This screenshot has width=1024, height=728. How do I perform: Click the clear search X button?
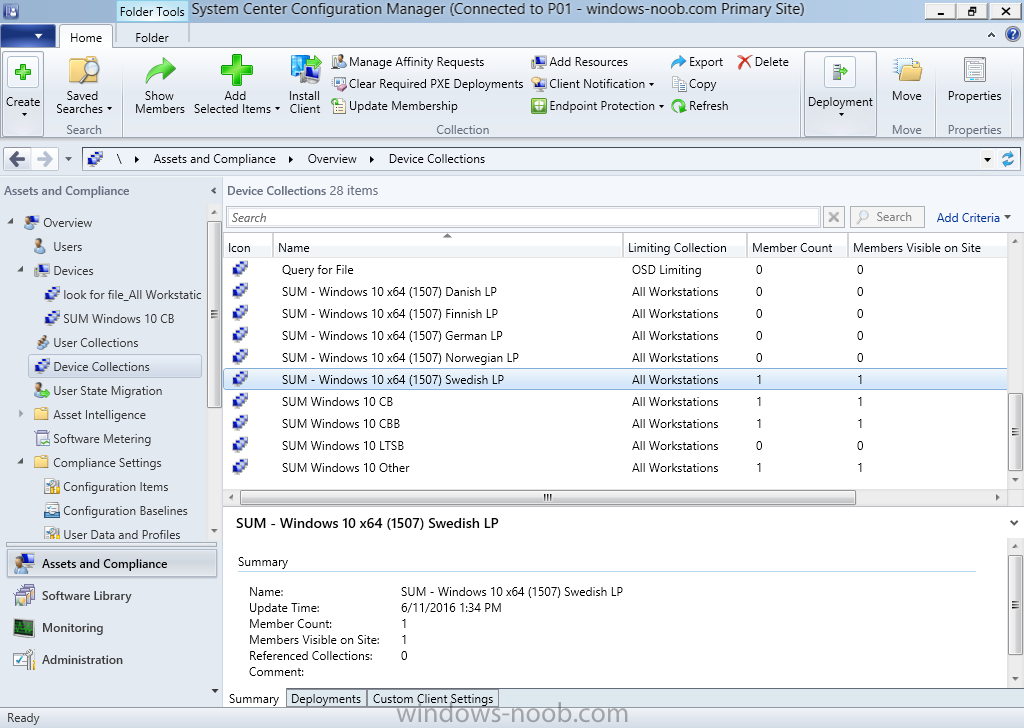point(833,217)
